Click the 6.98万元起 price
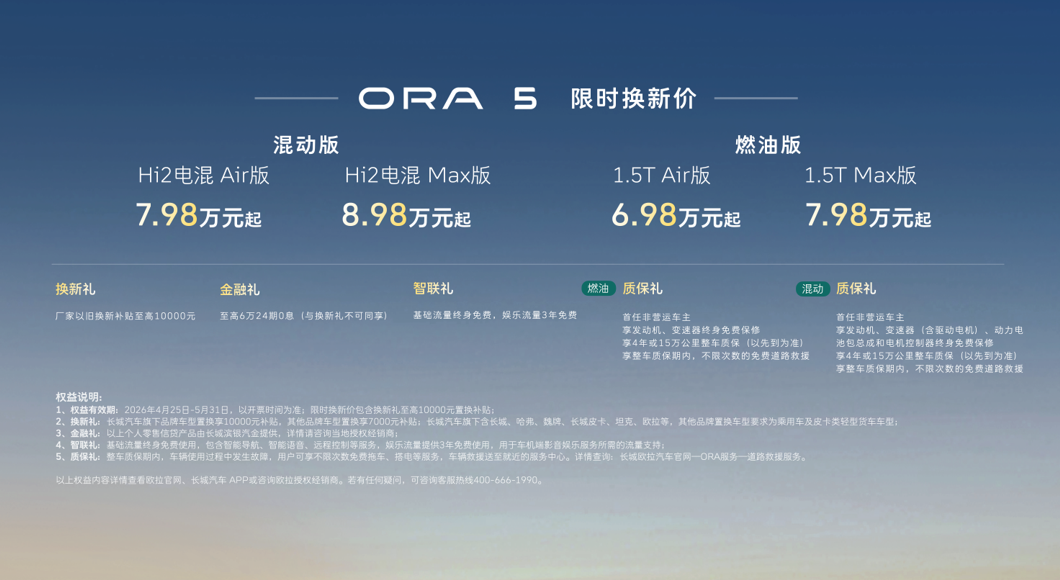The height and width of the screenshot is (580, 1060). point(676,216)
